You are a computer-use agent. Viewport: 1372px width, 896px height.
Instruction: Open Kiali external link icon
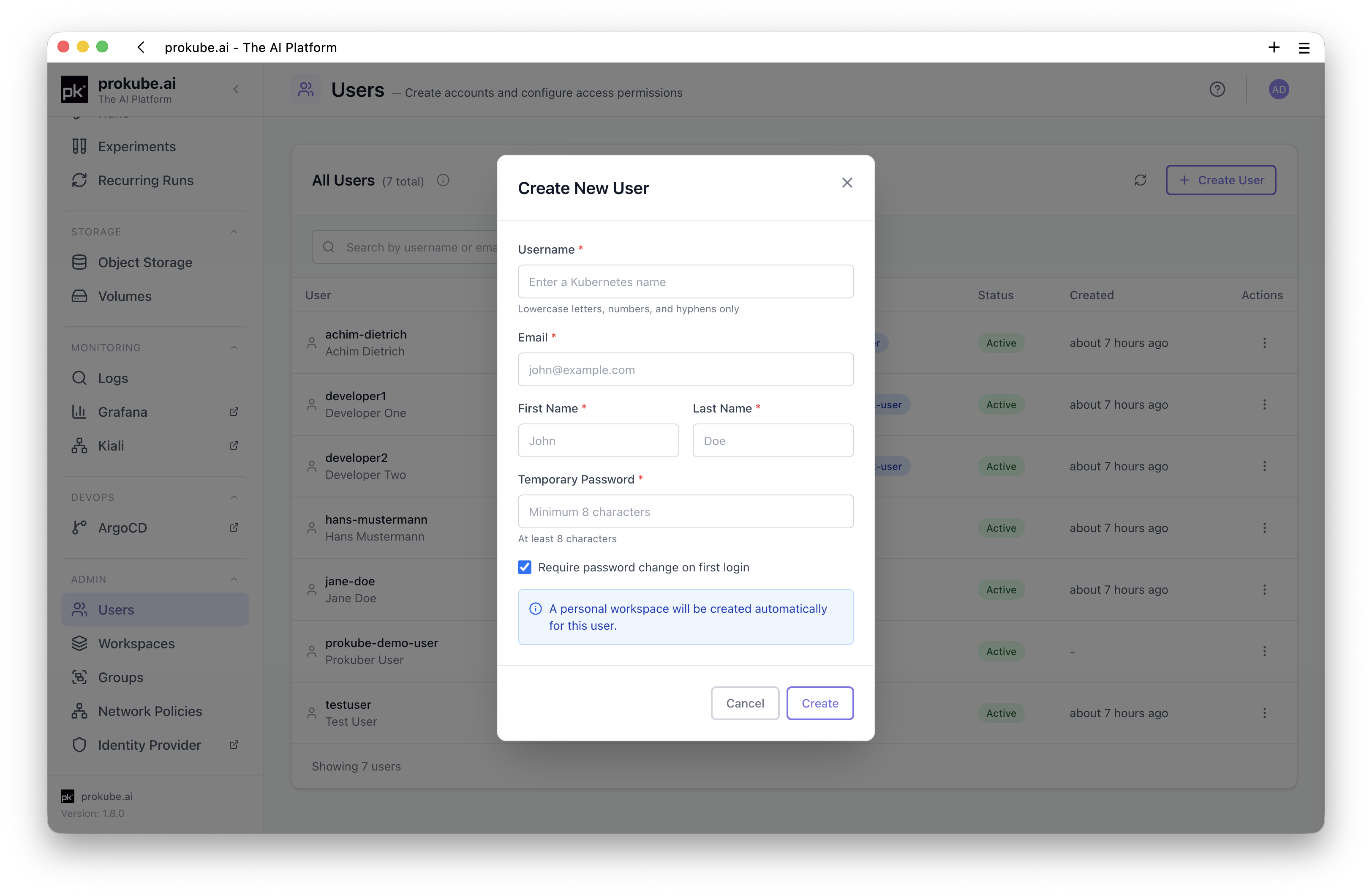point(234,445)
